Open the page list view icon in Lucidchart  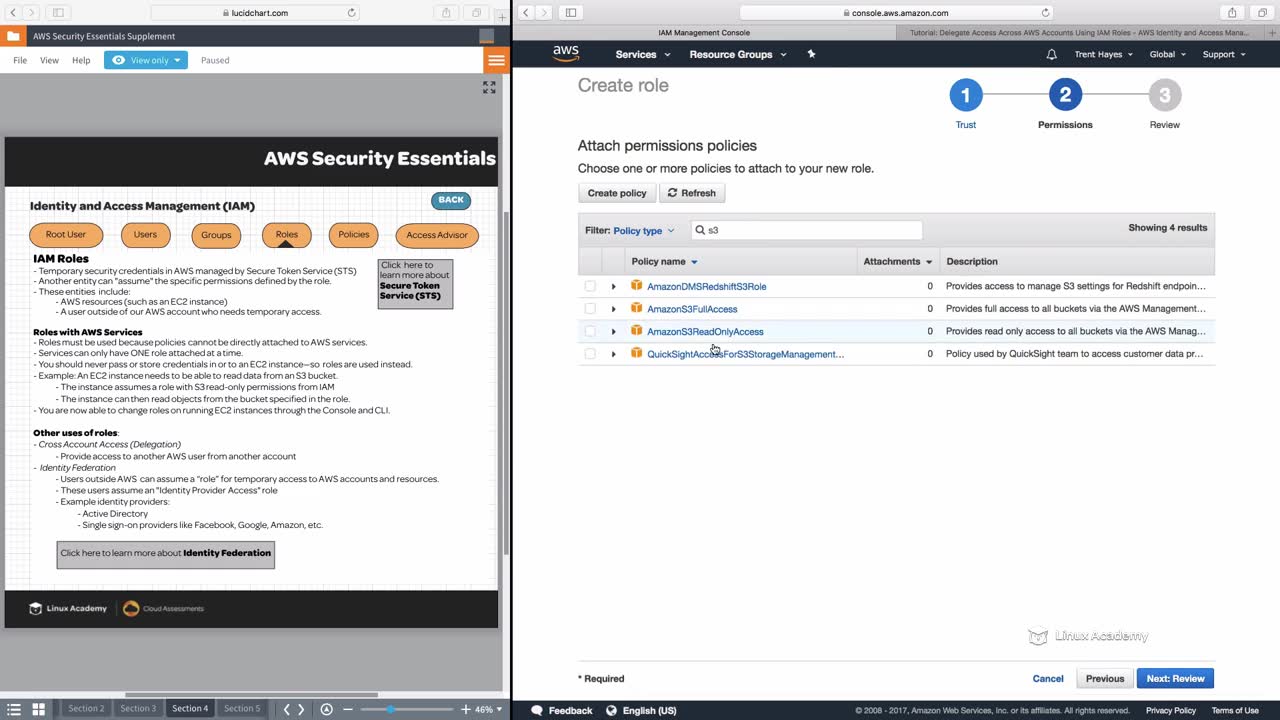coord(14,709)
